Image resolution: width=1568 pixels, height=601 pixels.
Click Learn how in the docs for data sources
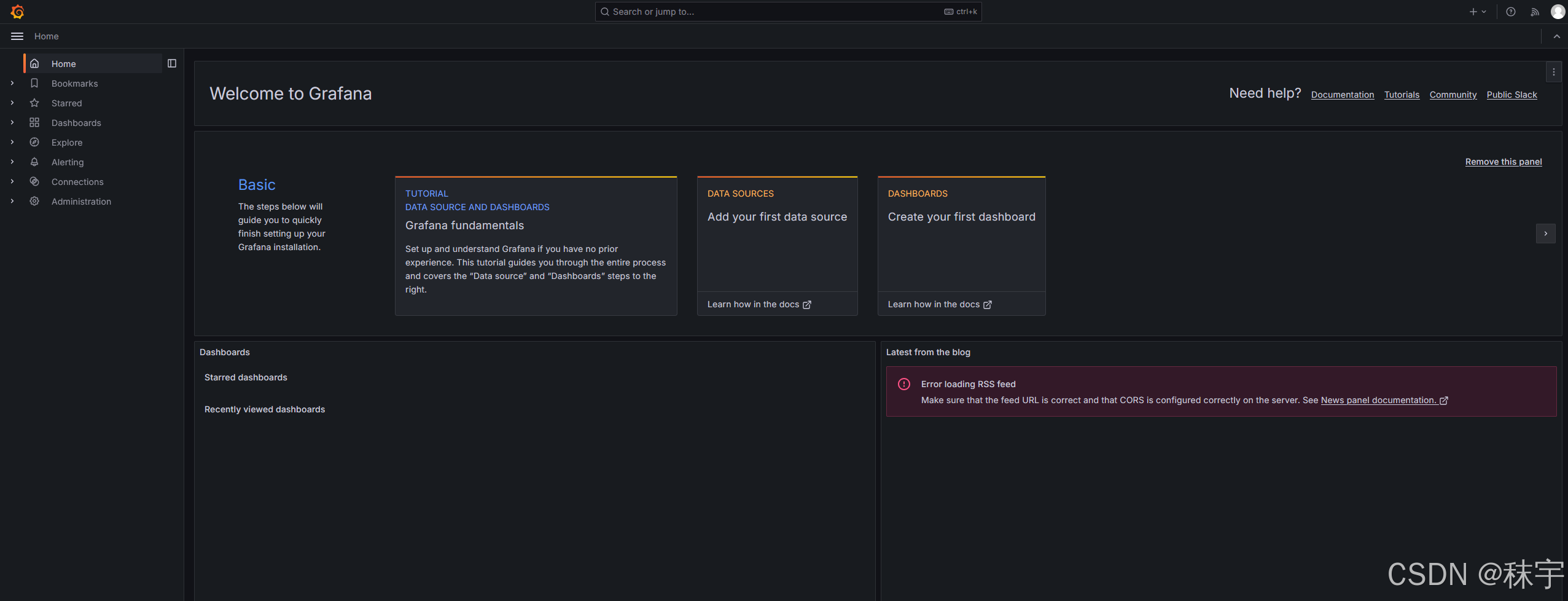click(x=759, y=304)
